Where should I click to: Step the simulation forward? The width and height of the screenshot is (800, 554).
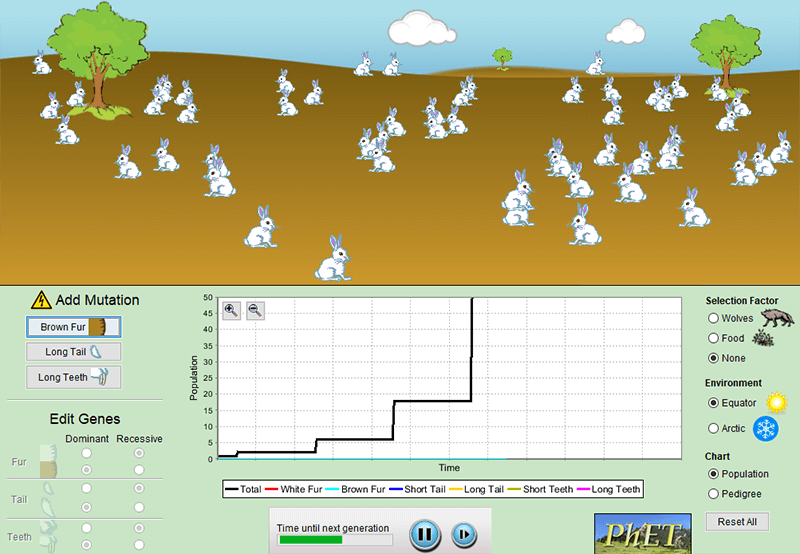point(463,534)
